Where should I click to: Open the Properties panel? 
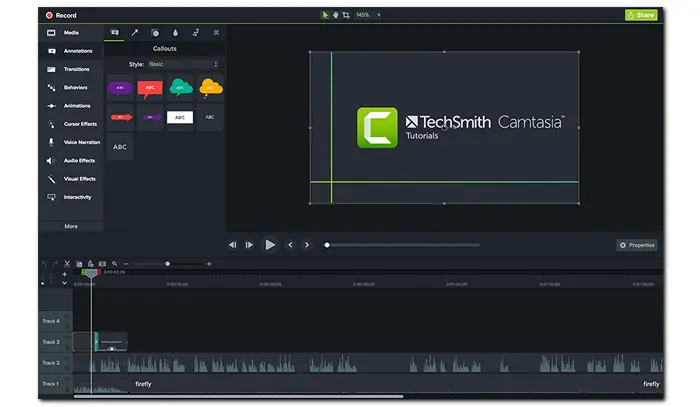click(x=637, y=245)
